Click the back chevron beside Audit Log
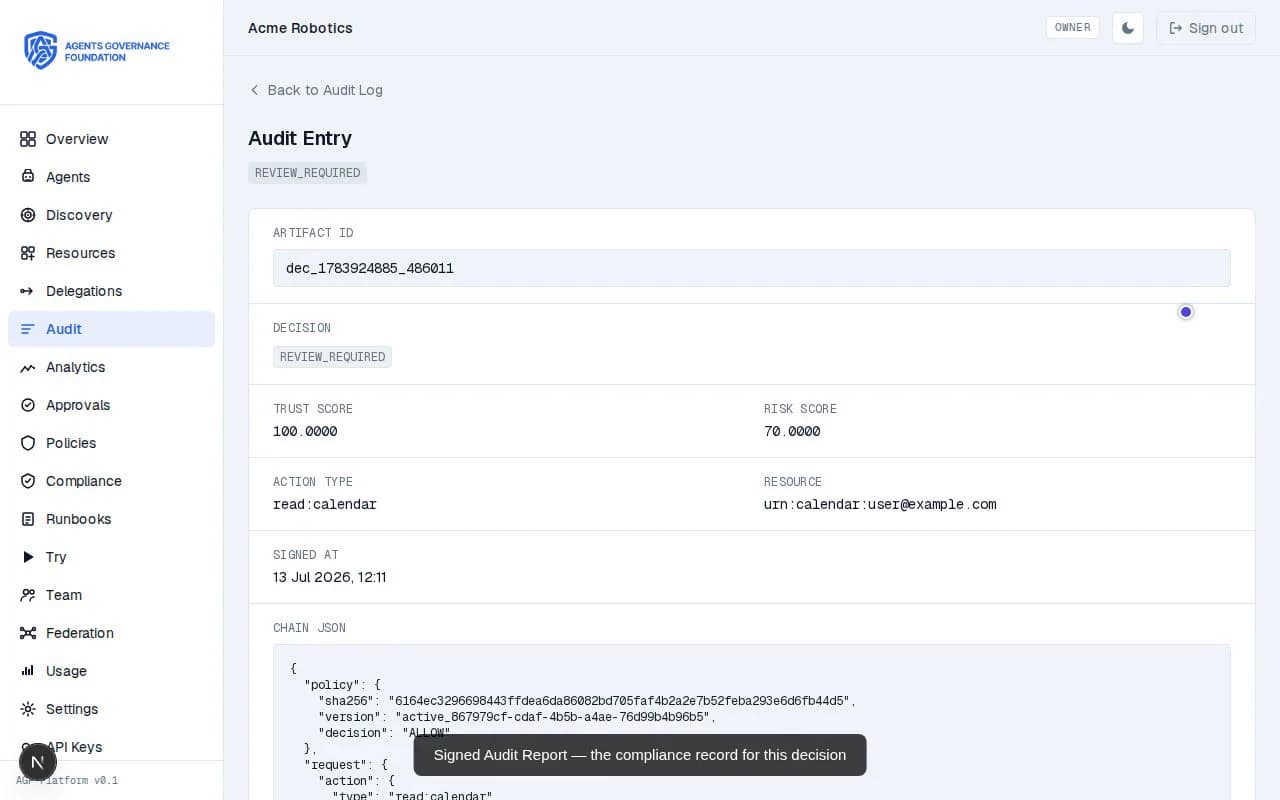The height and width of the screenshot is (800, 1280). coord(254,90)
